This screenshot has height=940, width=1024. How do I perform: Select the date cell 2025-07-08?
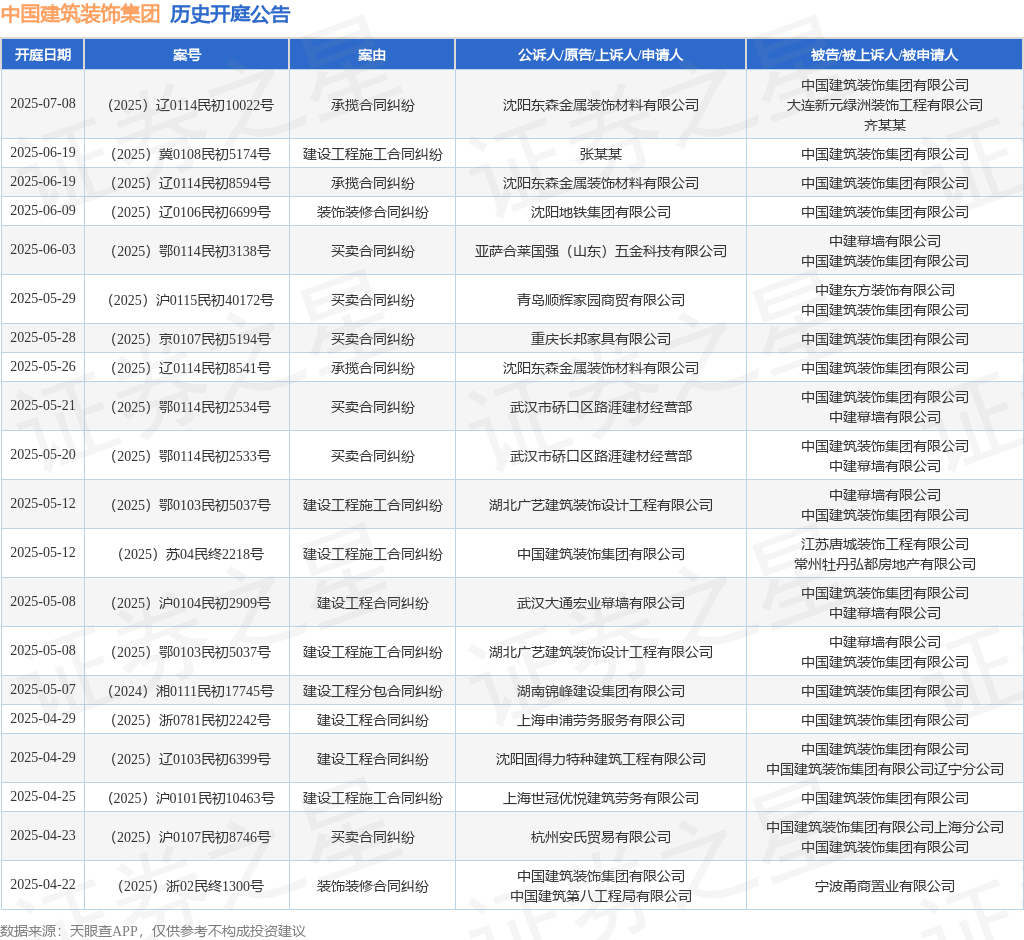42,104
